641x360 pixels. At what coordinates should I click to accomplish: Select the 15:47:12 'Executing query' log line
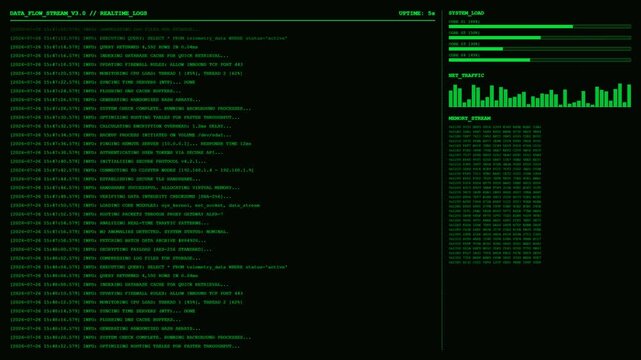pyautogui.click(x=148, y=38)
